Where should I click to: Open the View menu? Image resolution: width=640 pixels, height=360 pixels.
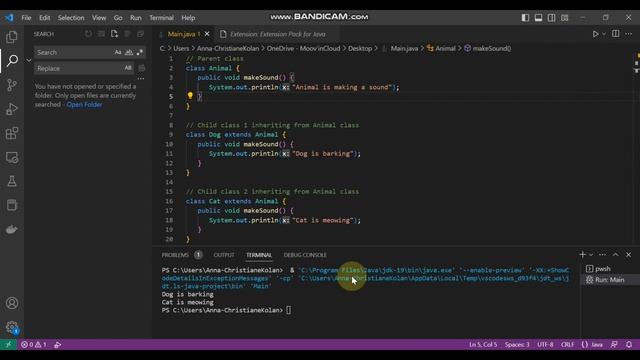[x=99, y=18]
